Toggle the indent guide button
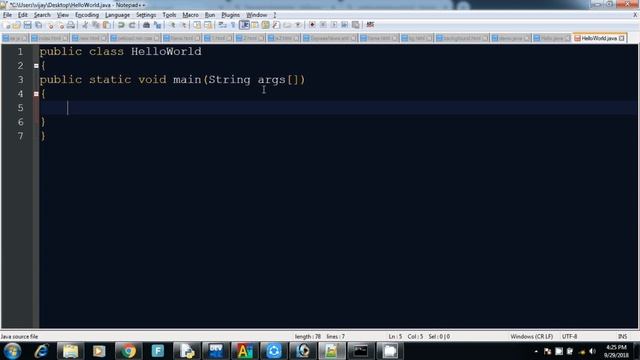The height and width of the screenshot is (360, 640). (244, 25)
